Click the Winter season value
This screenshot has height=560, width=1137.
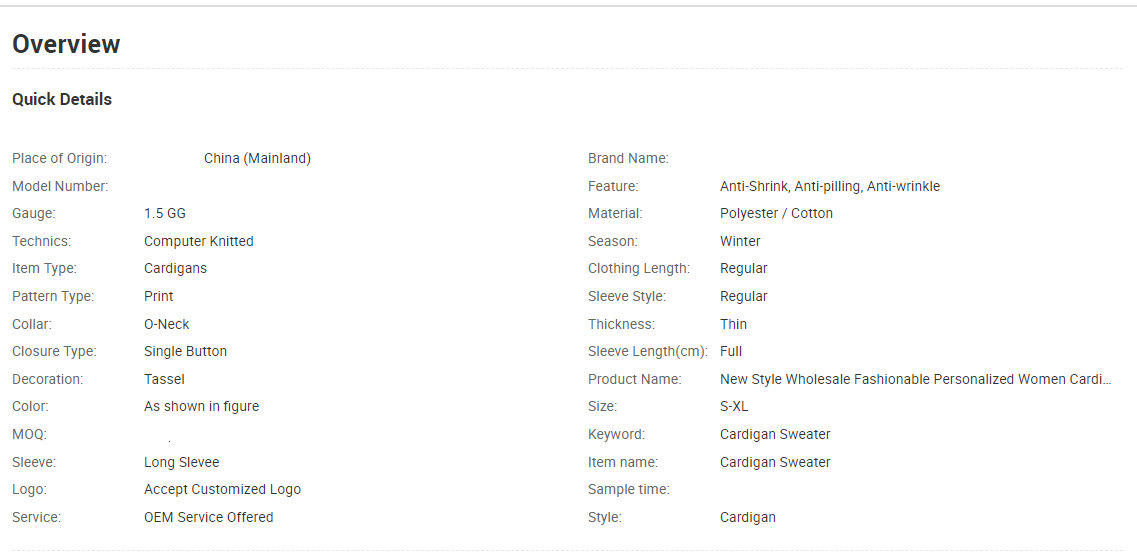(x=740, y=242)
